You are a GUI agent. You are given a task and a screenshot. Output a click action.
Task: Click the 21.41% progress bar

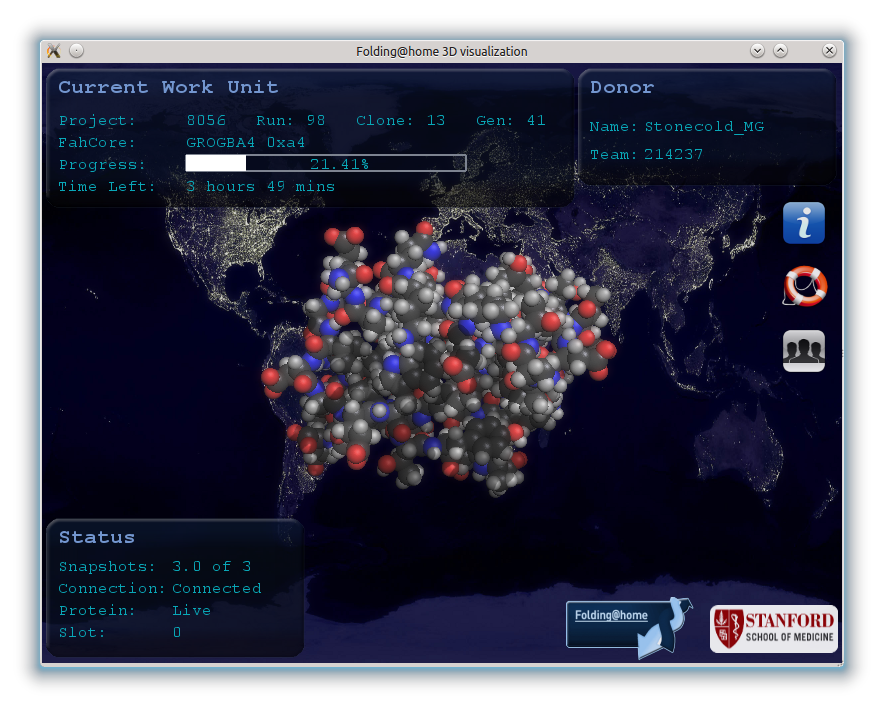[326, 164]
